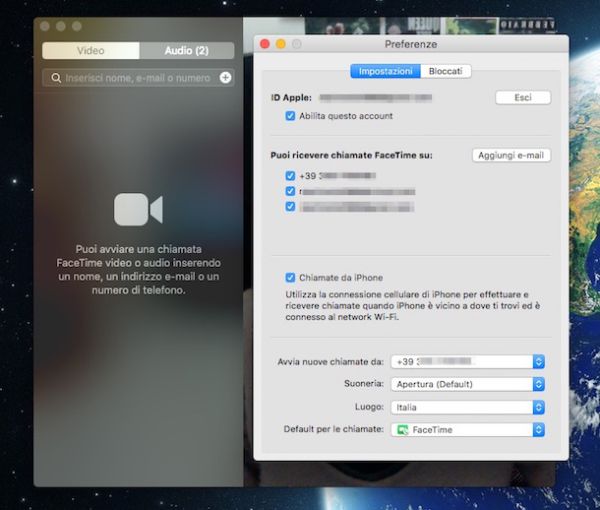Click the Aggiungi e-mail button
This screenshot has width=600, height=510.
(x=511, y=155)
